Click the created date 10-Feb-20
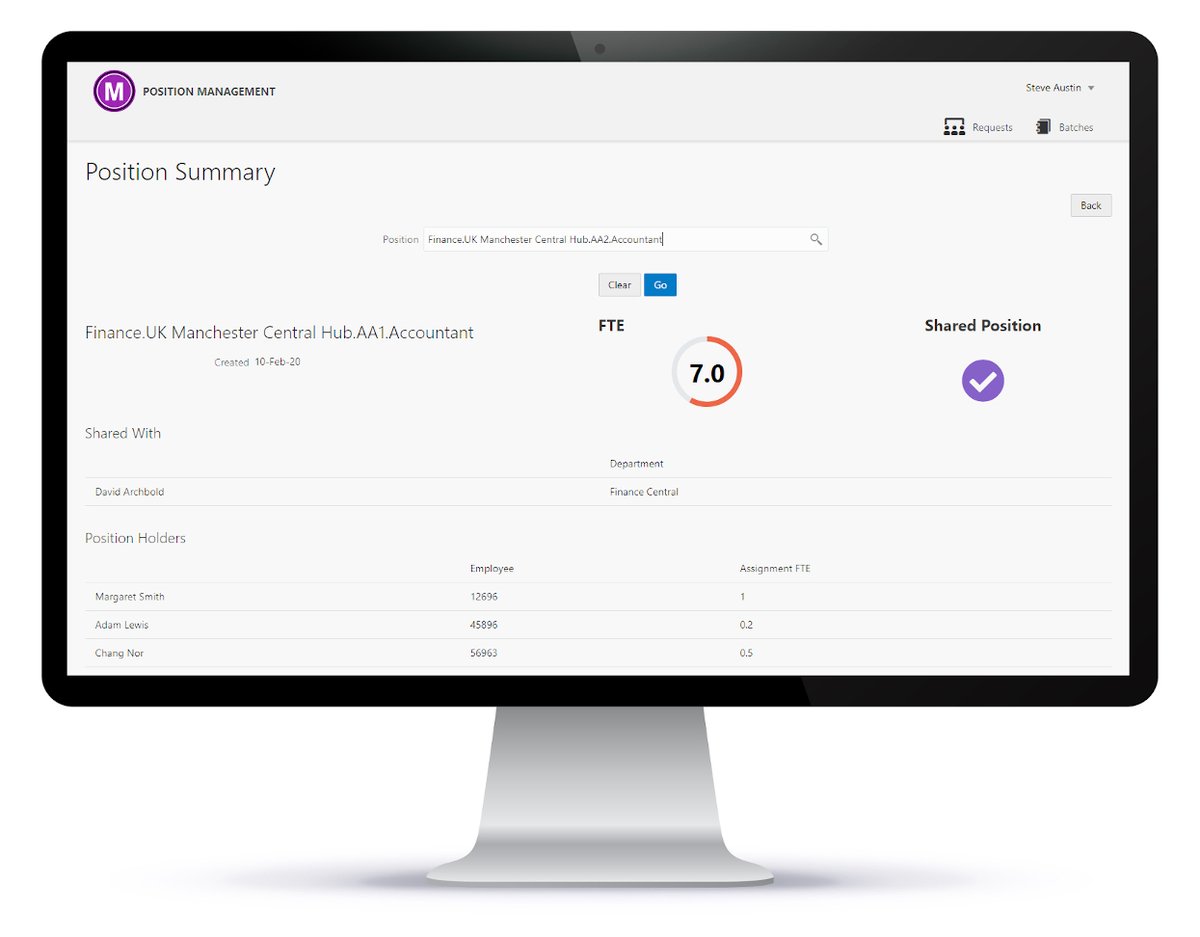The image size is (1200, 937). point(277,362)
